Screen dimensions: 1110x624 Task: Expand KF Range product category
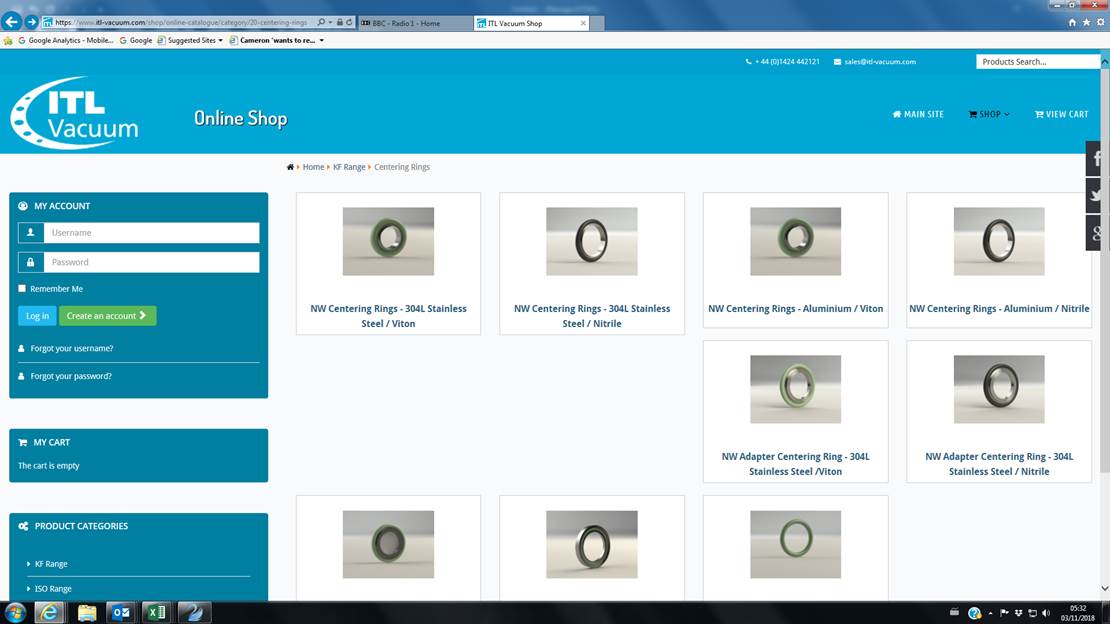[x=51, y=565]
